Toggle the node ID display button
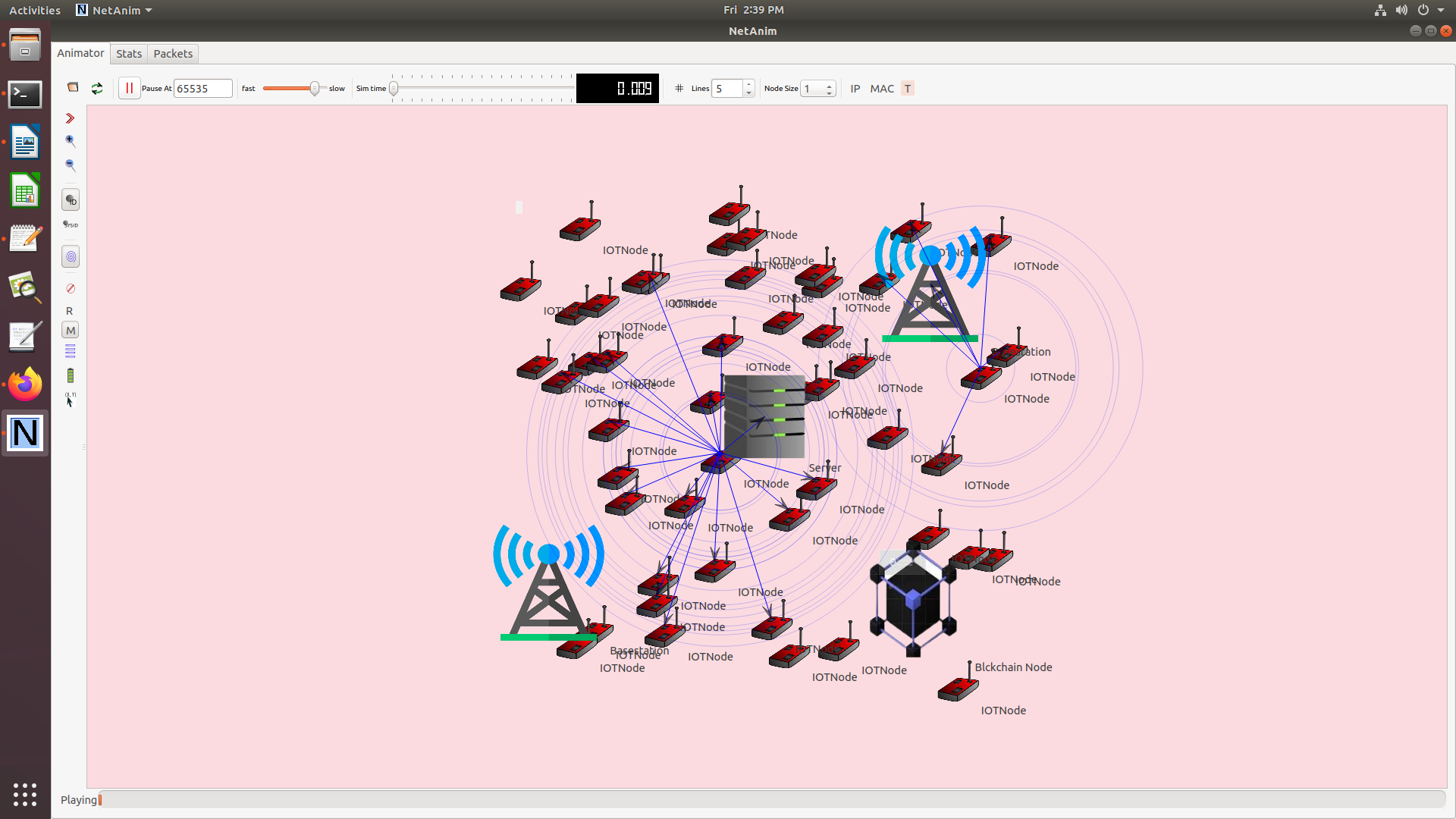Image resolution: width=1456 pixels, height=819 pixels. pos(71,200)
